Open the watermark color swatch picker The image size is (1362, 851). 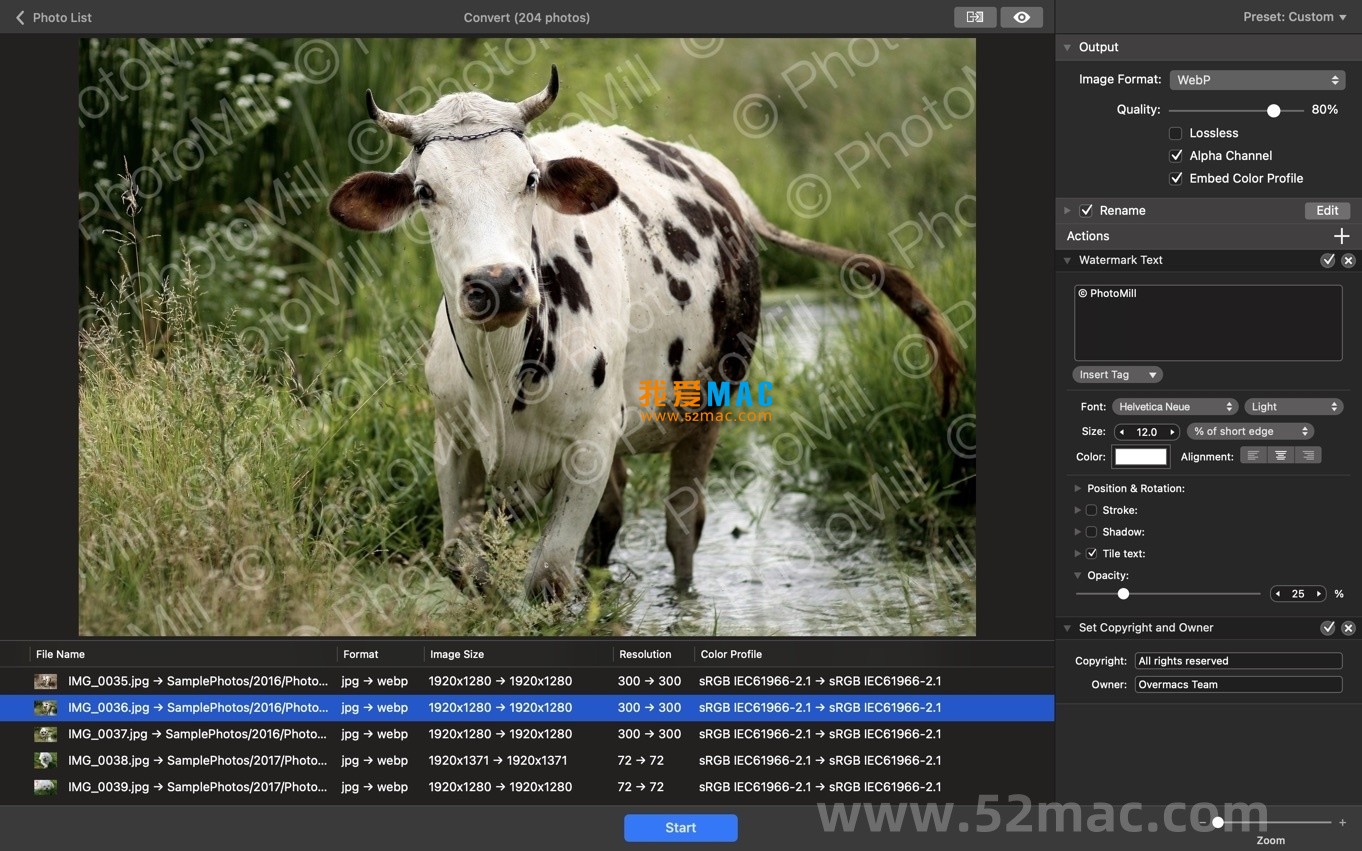click(1140, 456)
